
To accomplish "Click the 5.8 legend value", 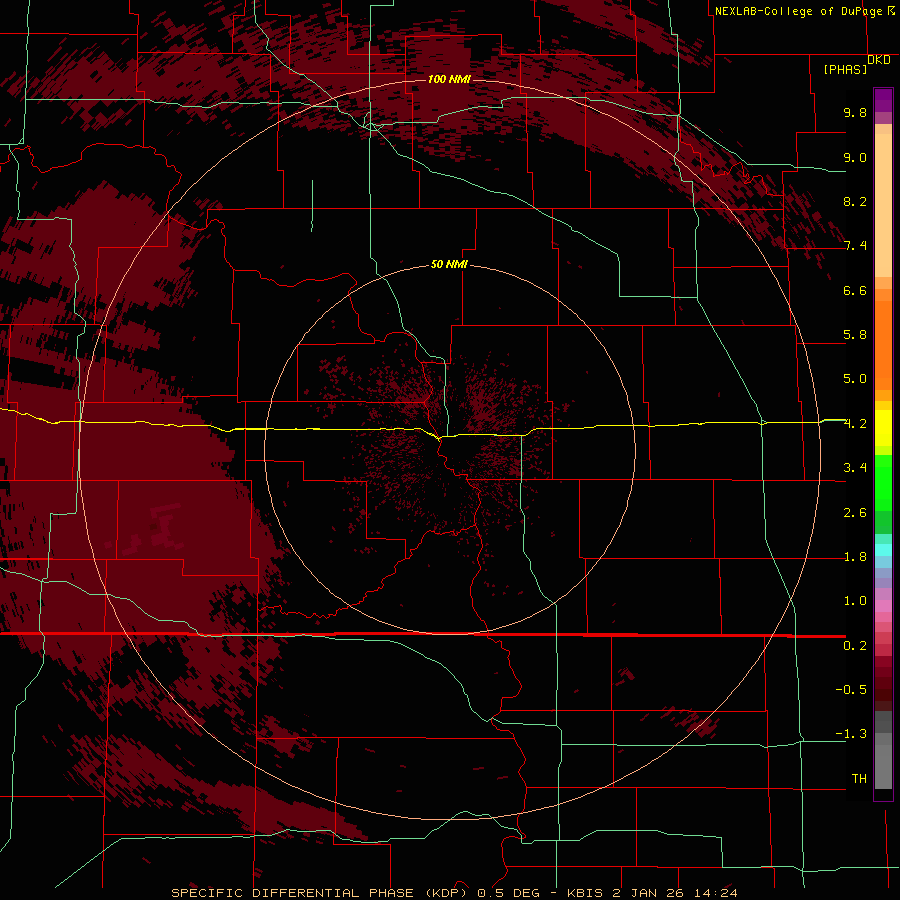I will [x=855, y=335].
